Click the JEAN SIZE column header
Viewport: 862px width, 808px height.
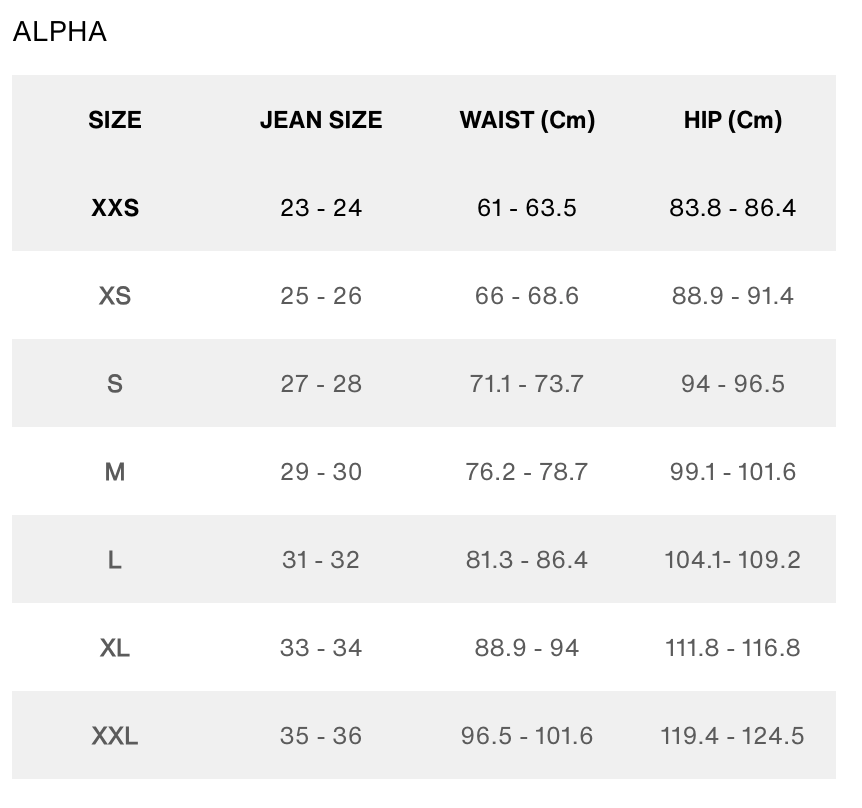(321, 120)
